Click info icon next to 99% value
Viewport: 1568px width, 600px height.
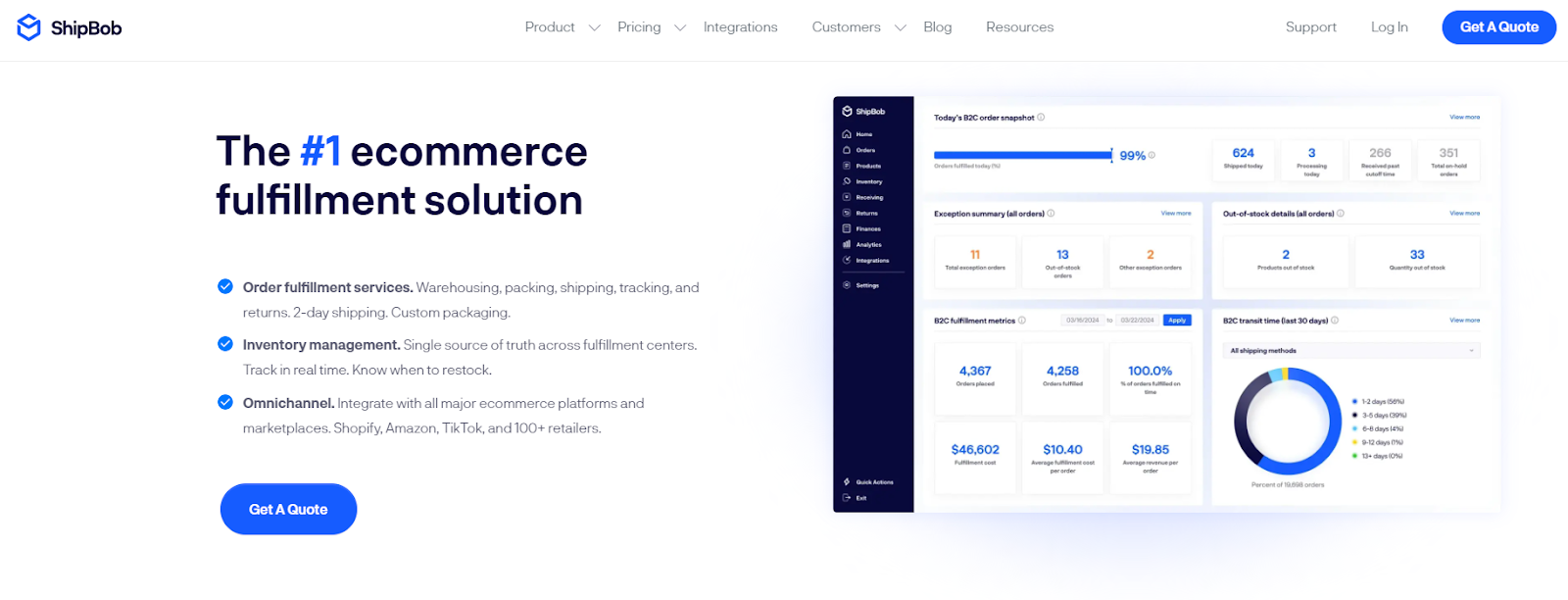coord(1151,155)
